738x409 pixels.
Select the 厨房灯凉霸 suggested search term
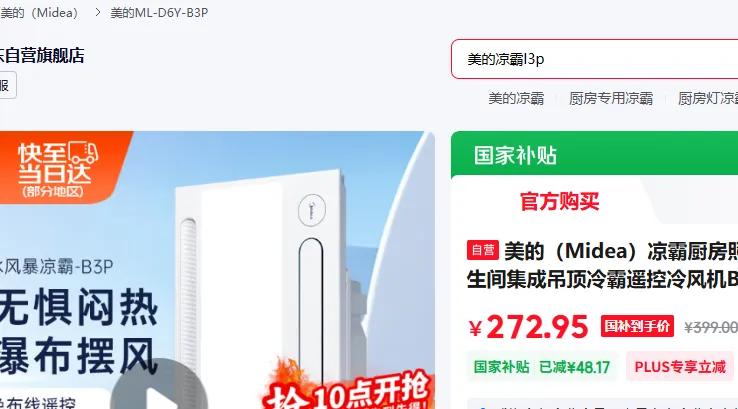[x=708, y=98]
